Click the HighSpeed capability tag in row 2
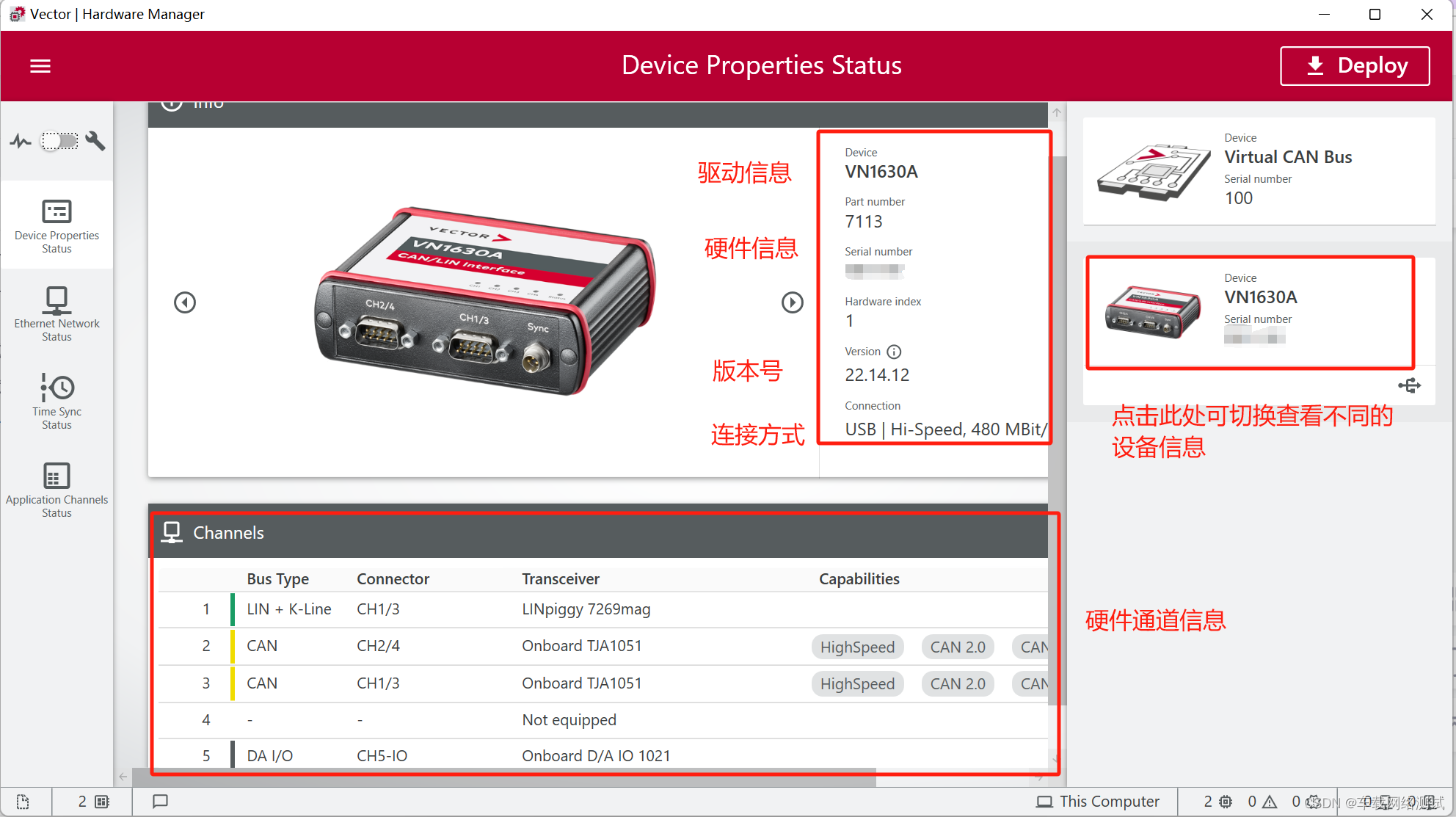The image size is (1456, 817). pos(857,647)
